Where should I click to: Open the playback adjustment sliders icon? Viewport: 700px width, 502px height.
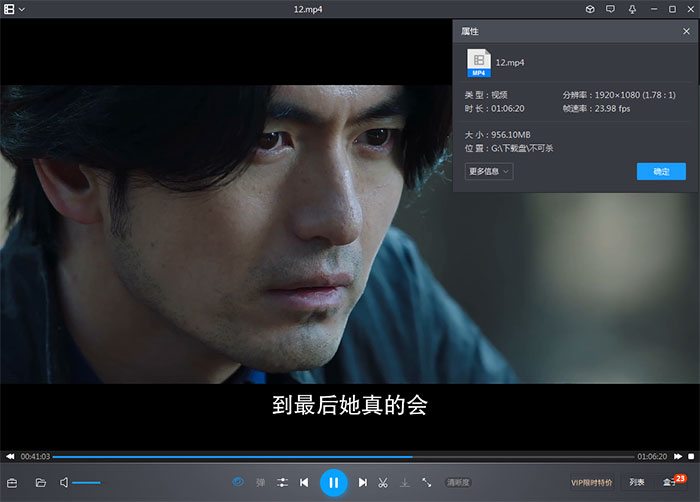[x=283, y=482]
